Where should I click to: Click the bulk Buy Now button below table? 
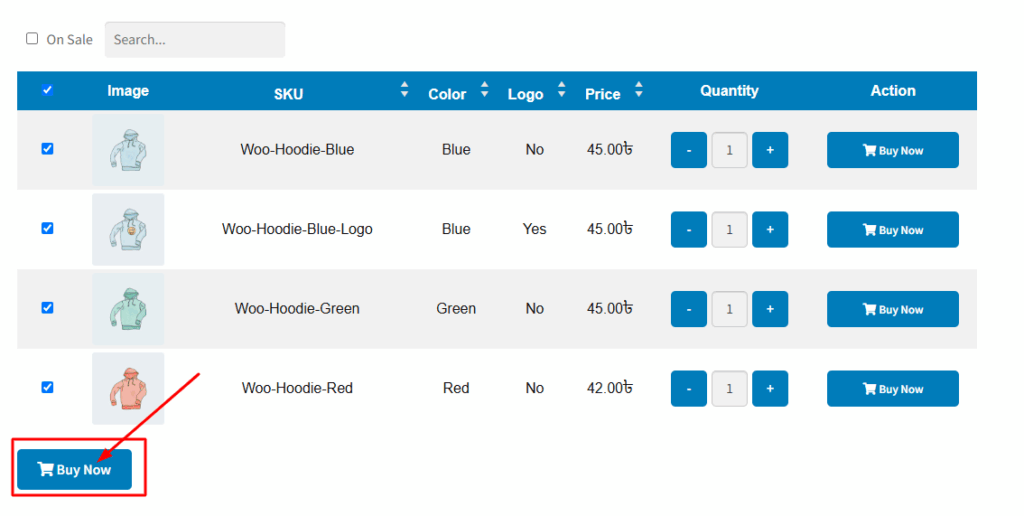[74, 469]
